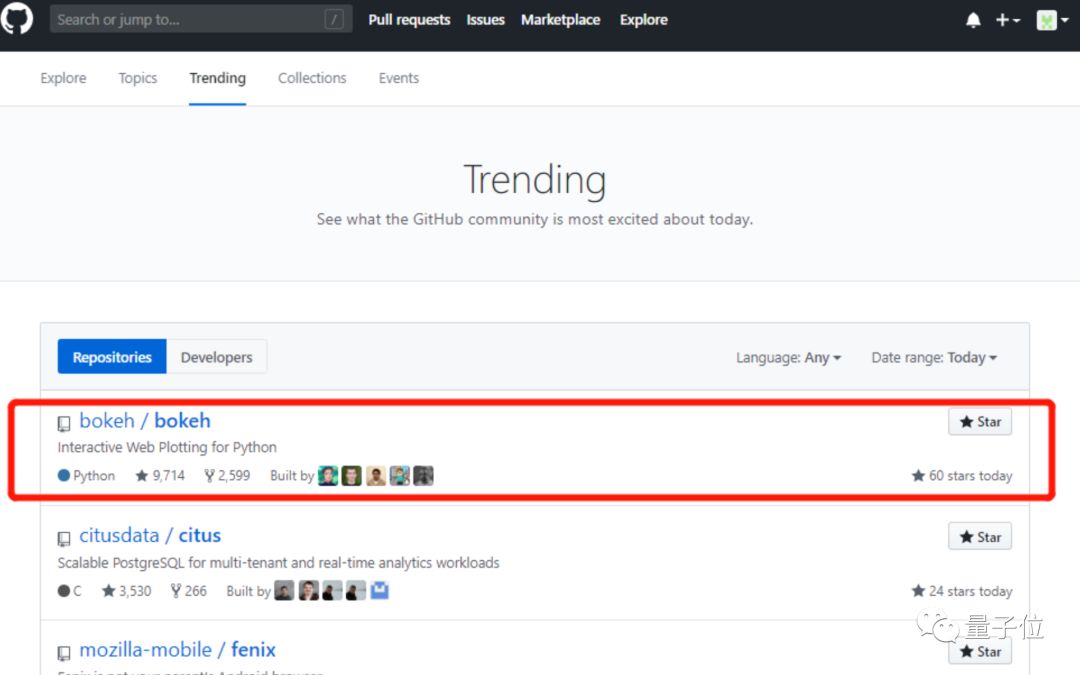
Task: Open first contributor avatar of bokeh
Action: (328, 475)
